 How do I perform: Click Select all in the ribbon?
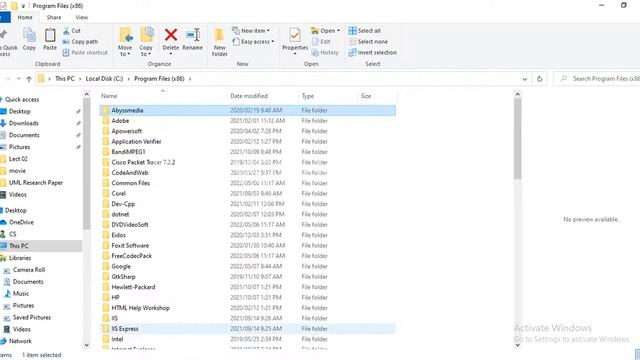[364, 31]
